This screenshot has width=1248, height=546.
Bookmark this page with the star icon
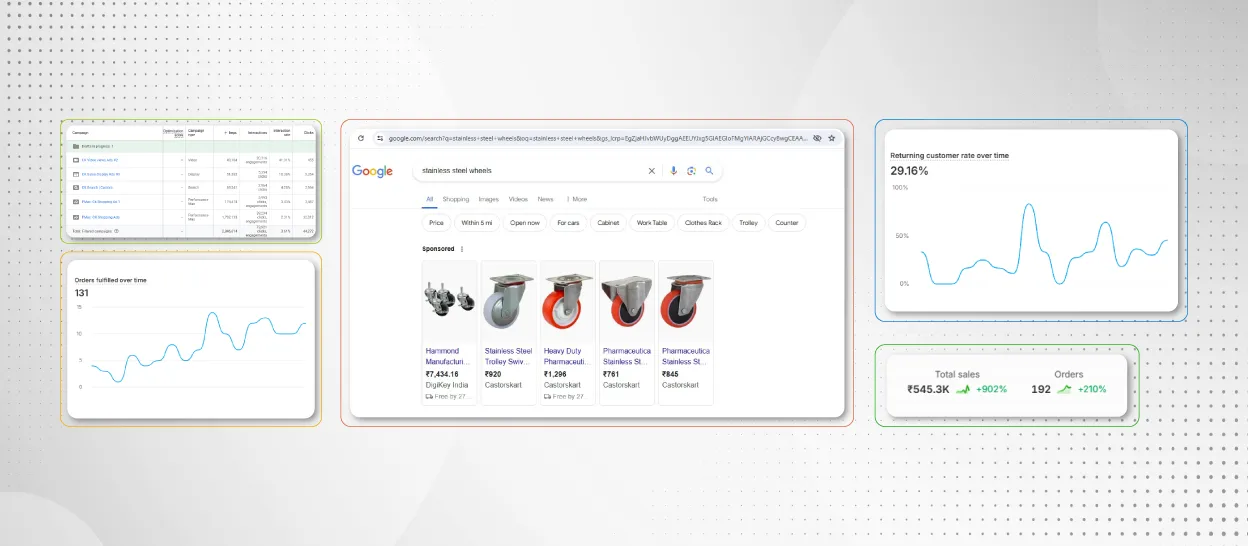click(x=831, y=138)
